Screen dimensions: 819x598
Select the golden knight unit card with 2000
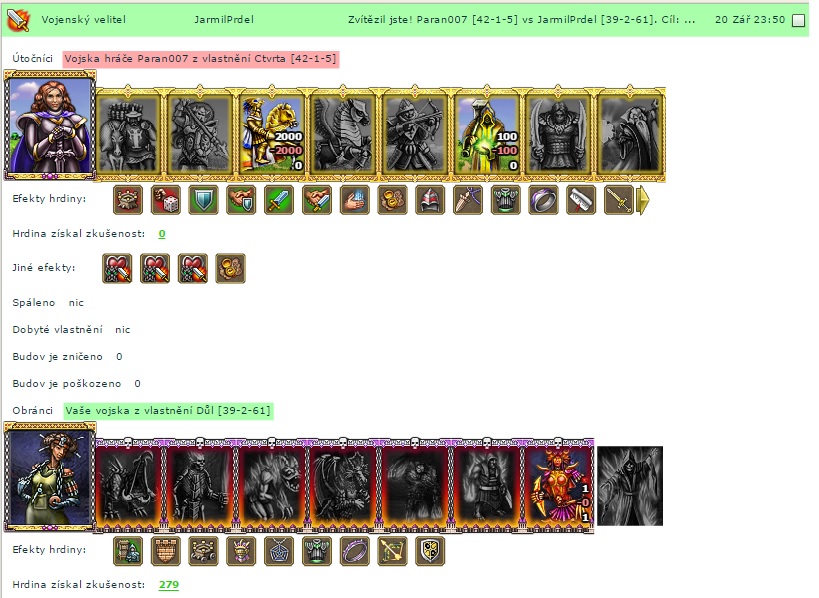click(272, 133)
